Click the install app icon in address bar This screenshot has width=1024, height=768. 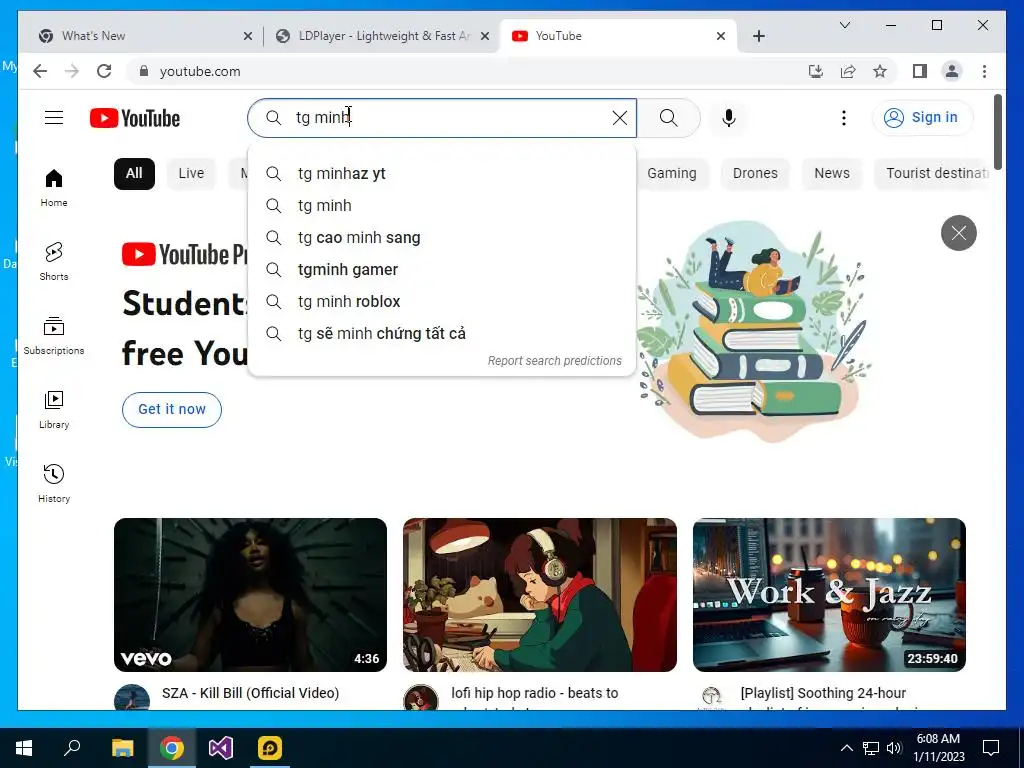click(816, 71)
